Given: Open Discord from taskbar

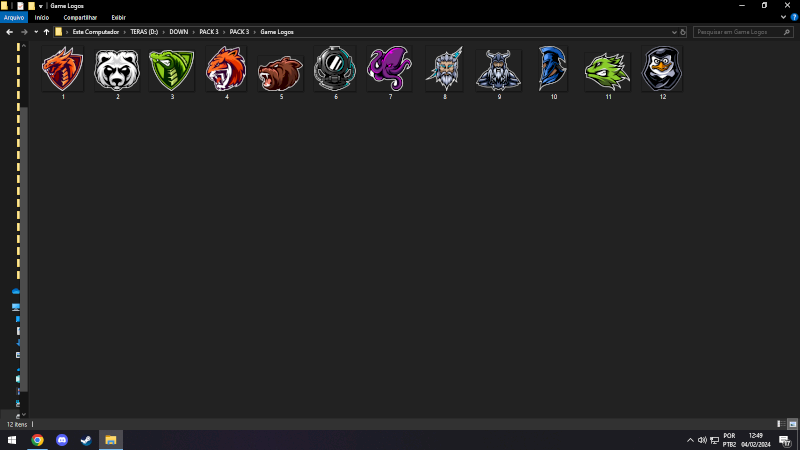Looking at the screenshot, I should [x=62, y=440].
